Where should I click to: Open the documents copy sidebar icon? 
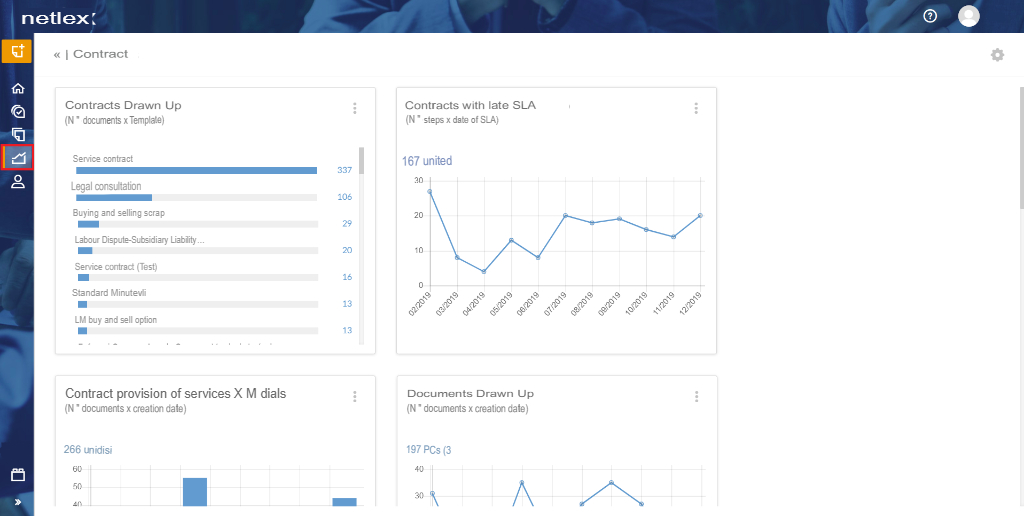(18, 135)
